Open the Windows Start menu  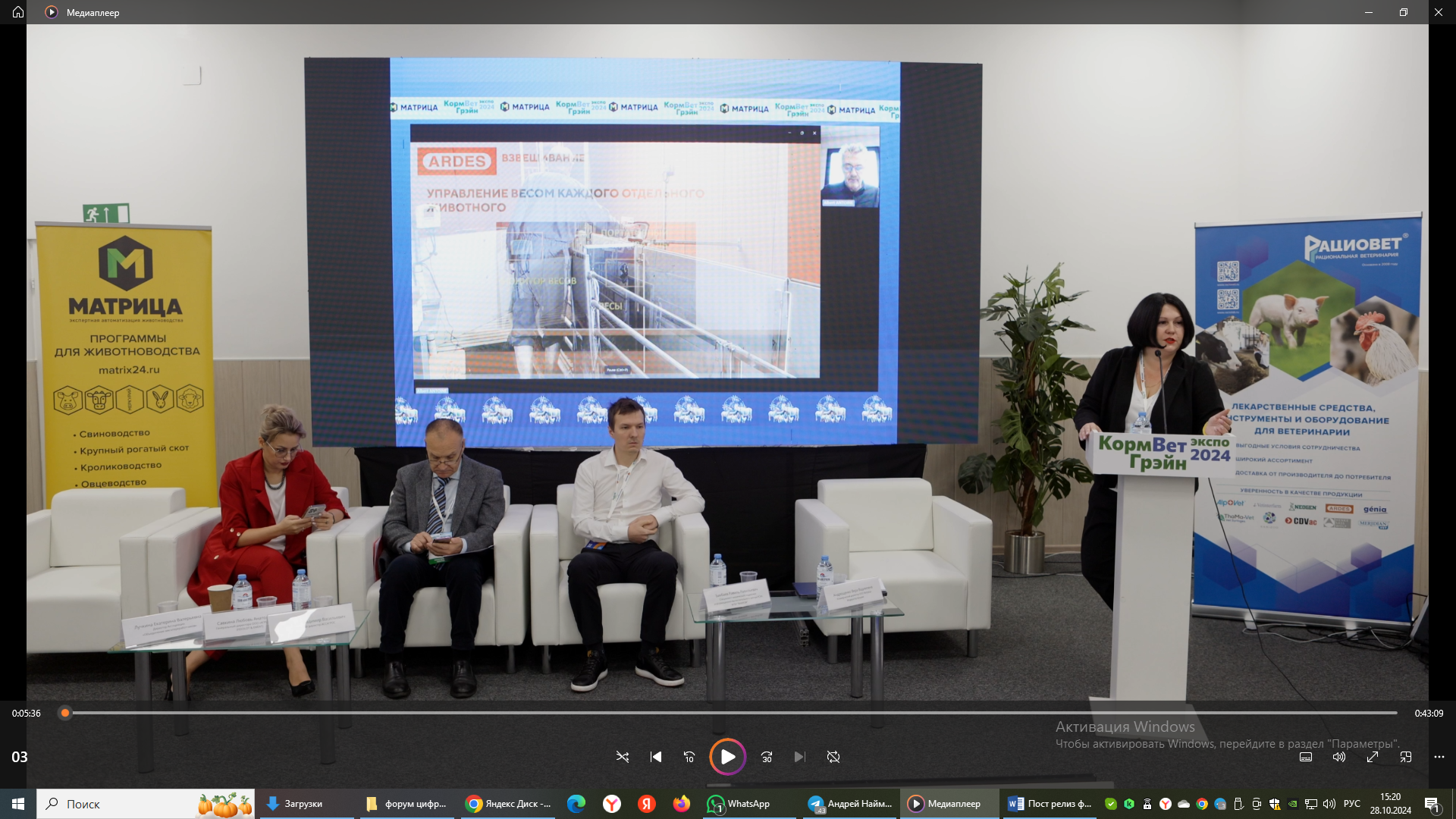point(18,804)
